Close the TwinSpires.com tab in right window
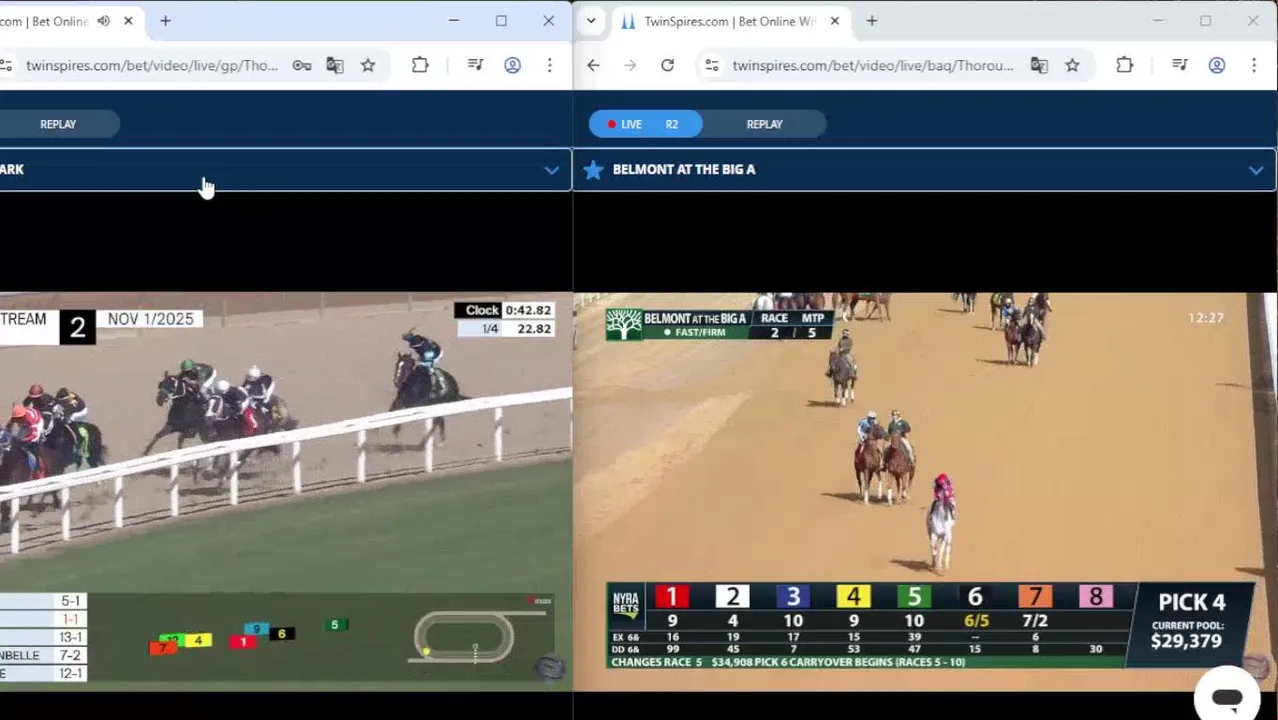1278x720 pixels. coord(835,21)
